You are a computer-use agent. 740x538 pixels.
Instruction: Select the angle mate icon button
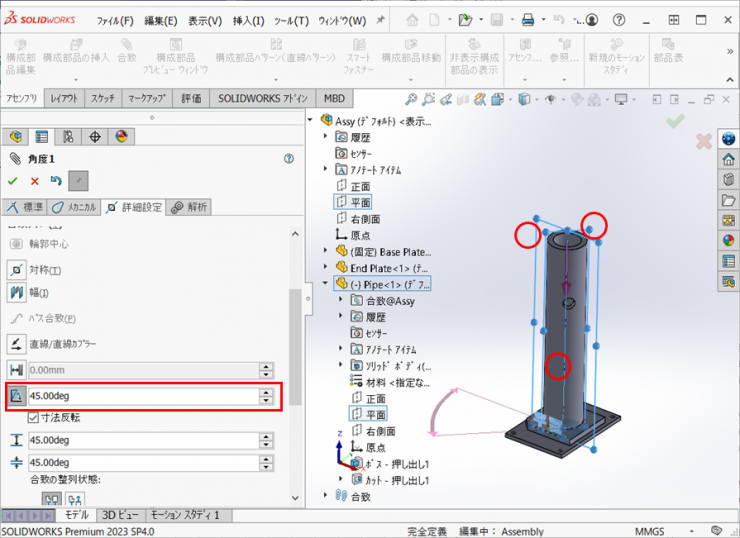tap(16, 397)
